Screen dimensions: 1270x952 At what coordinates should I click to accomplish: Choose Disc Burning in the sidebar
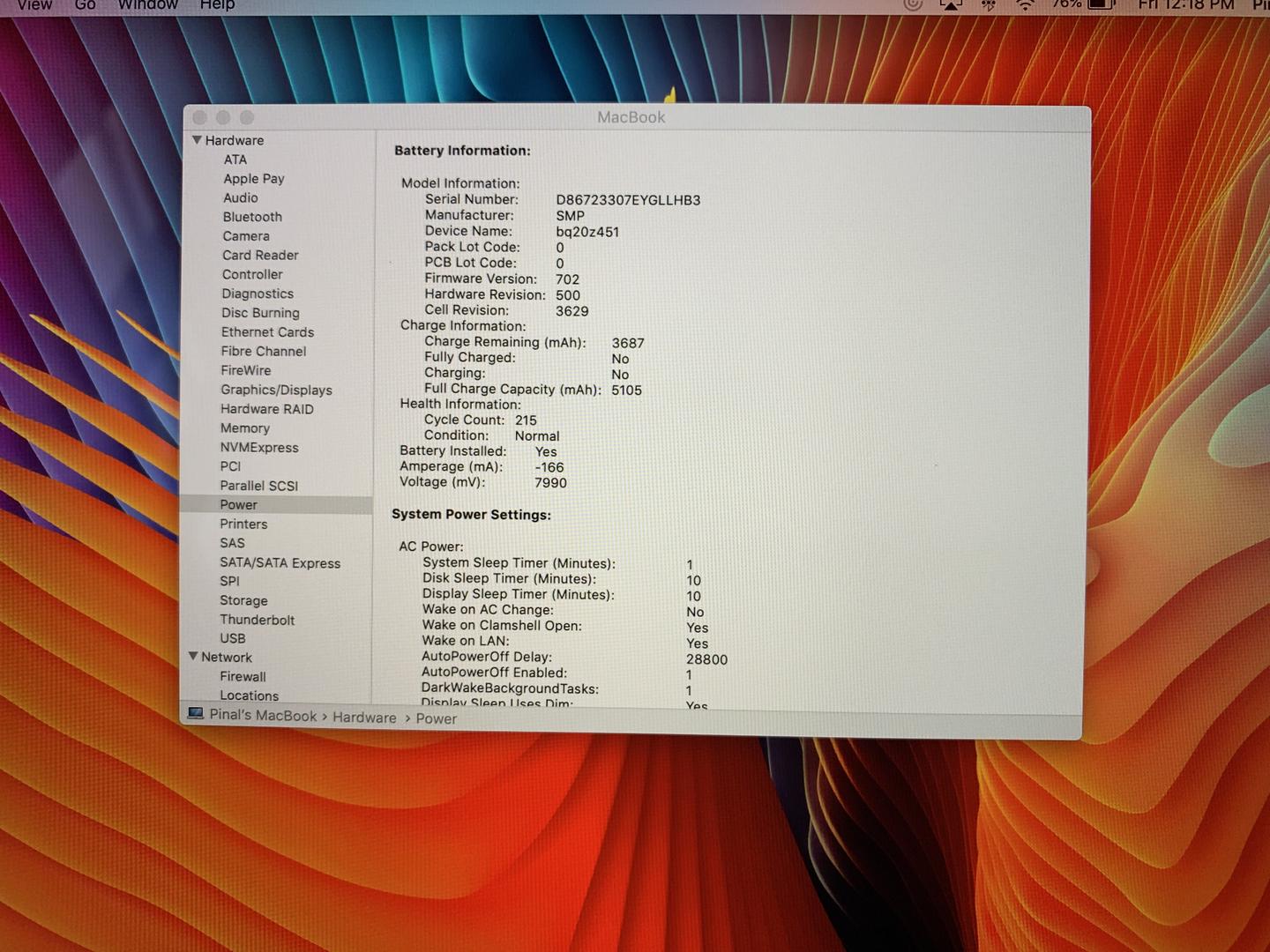[x=260, y=313]
